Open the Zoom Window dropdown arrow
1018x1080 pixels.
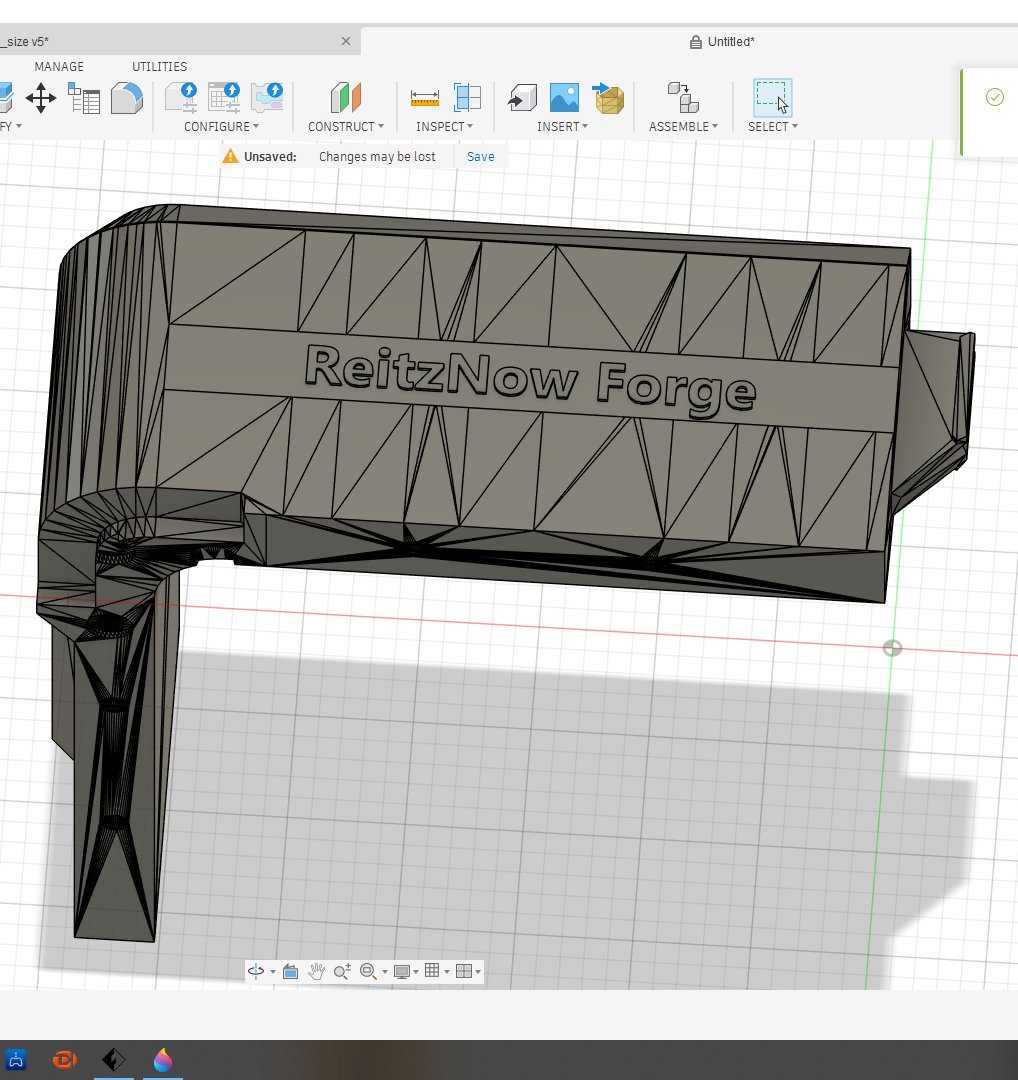pyautogui.click(x=384, y=972)
